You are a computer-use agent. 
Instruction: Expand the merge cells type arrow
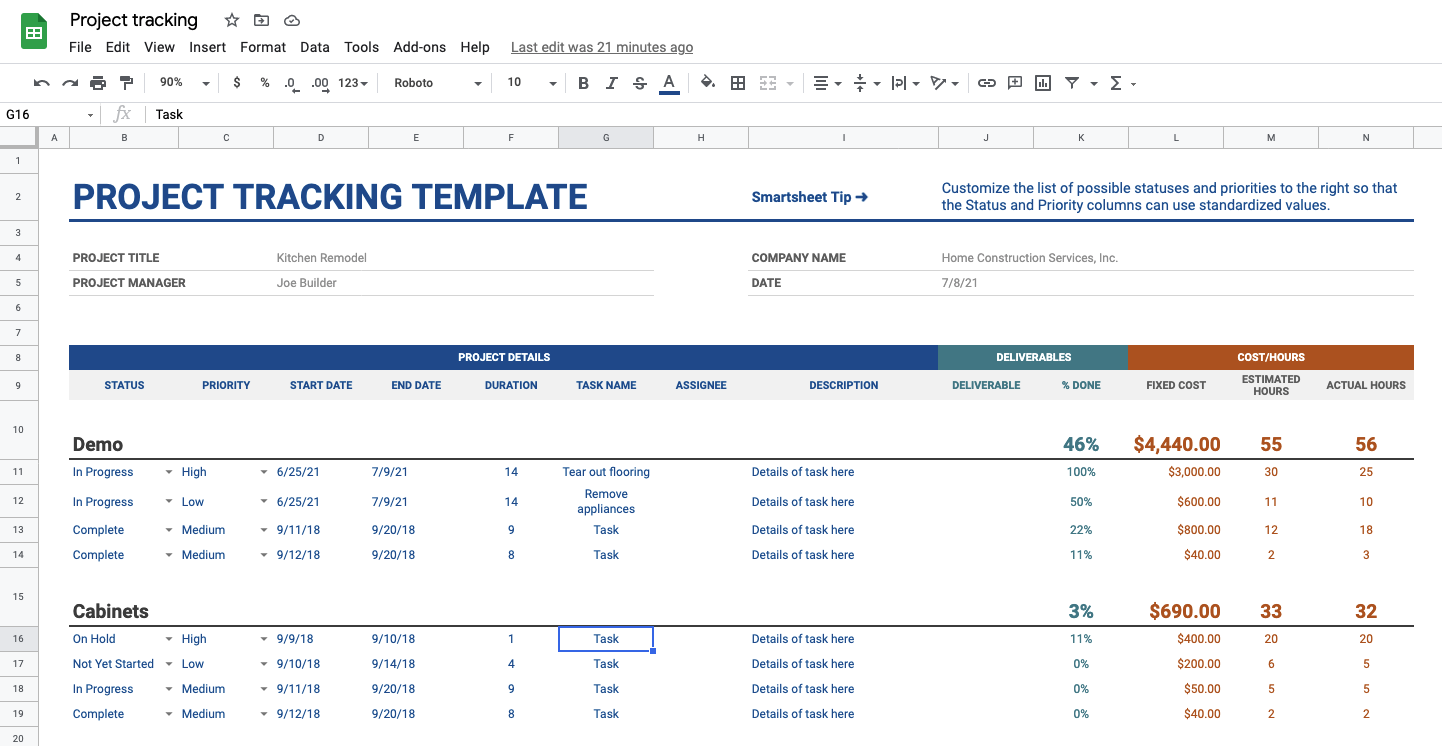click(x=790, y=83)
